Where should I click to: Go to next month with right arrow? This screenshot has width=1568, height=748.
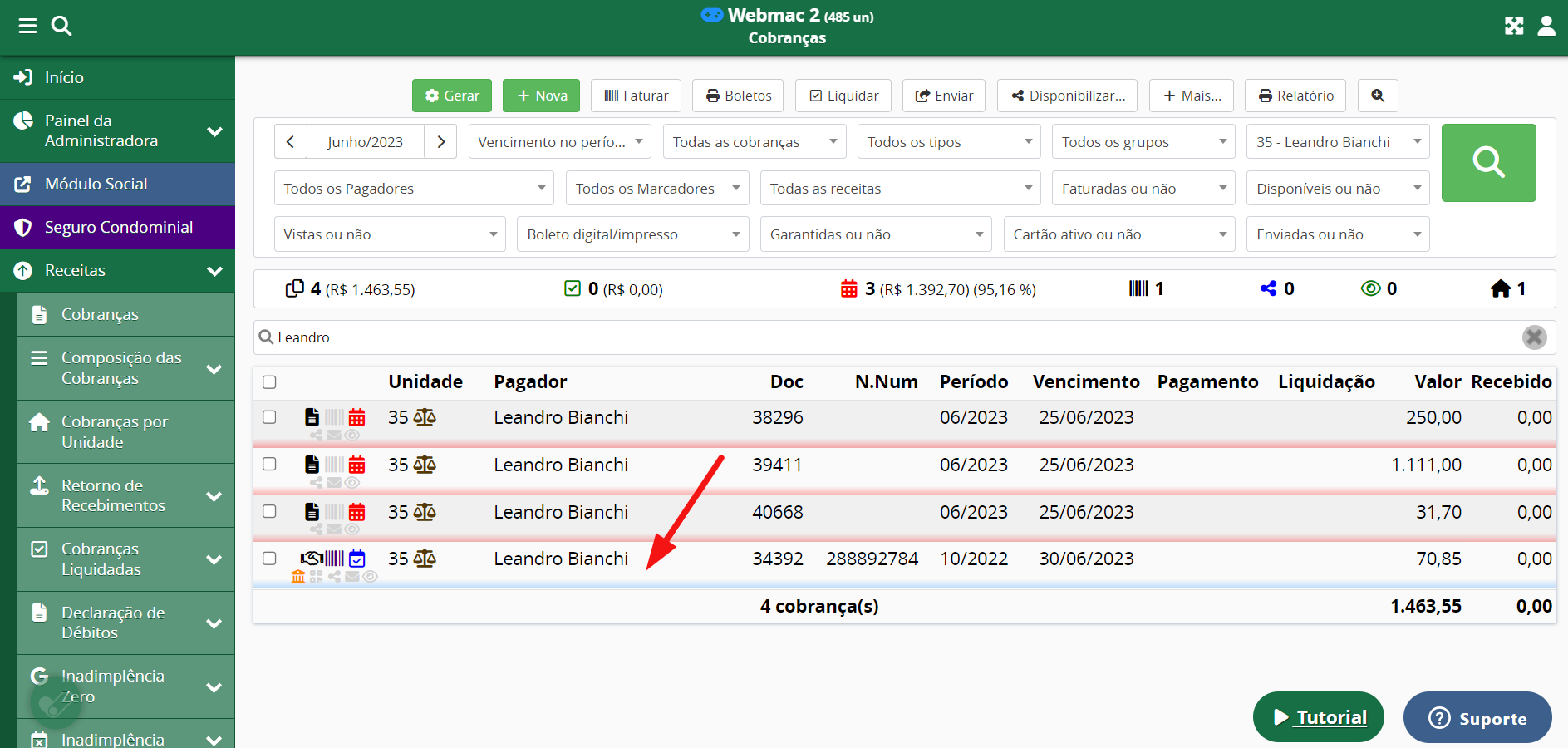[x=440, y=142]
